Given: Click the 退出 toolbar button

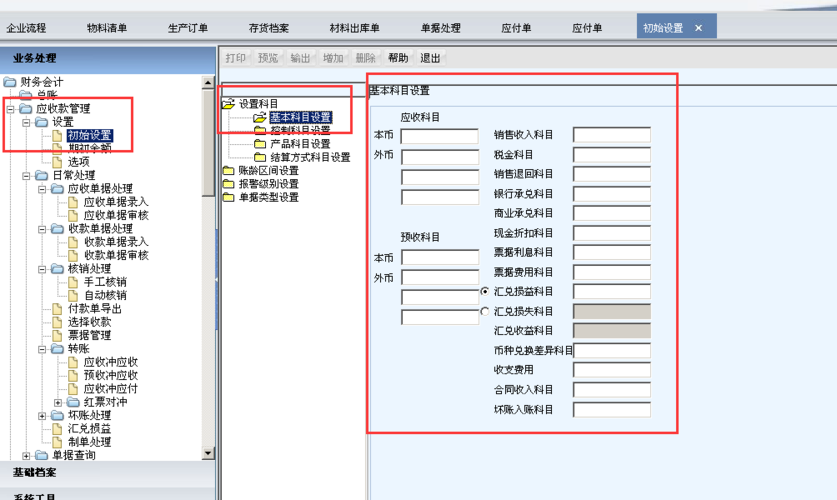Looking at the screenshot, I should click(x=430, y=58).
